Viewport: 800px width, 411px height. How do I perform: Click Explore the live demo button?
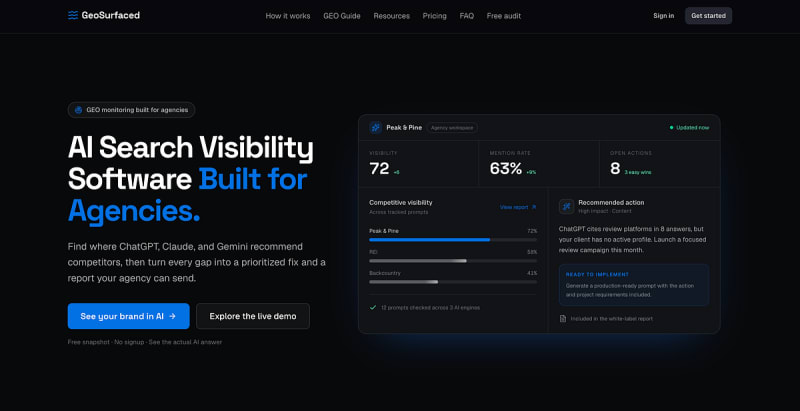point(253,316)
